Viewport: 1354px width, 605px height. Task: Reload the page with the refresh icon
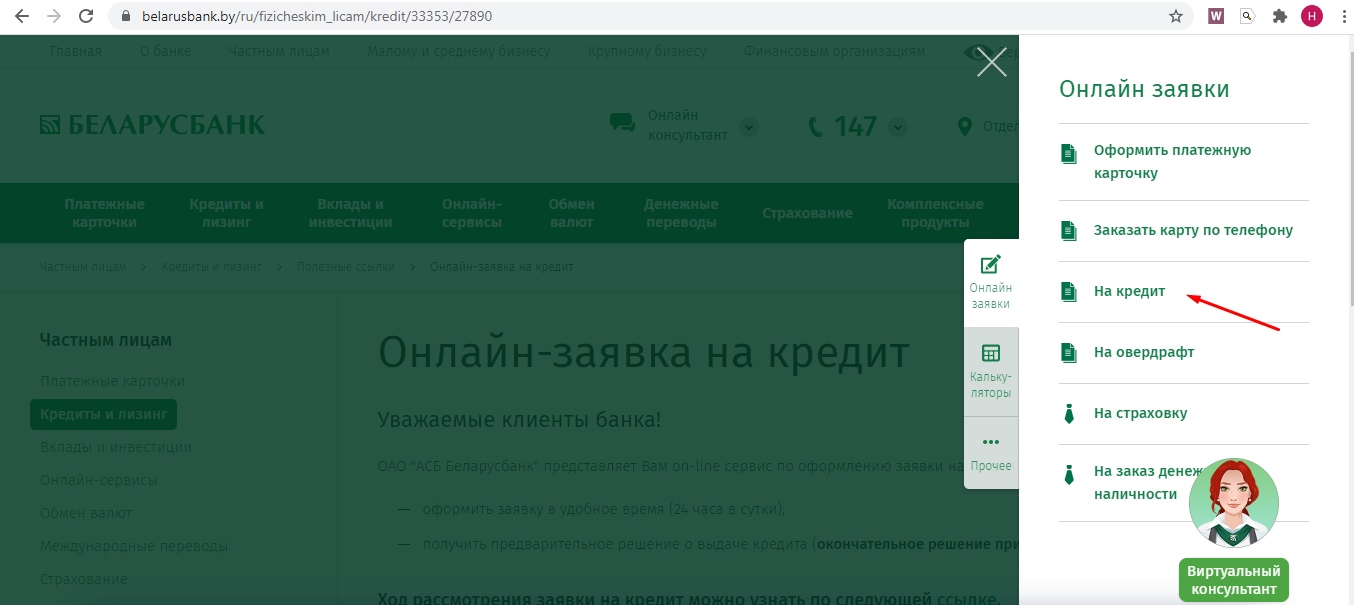pos(86,16)
